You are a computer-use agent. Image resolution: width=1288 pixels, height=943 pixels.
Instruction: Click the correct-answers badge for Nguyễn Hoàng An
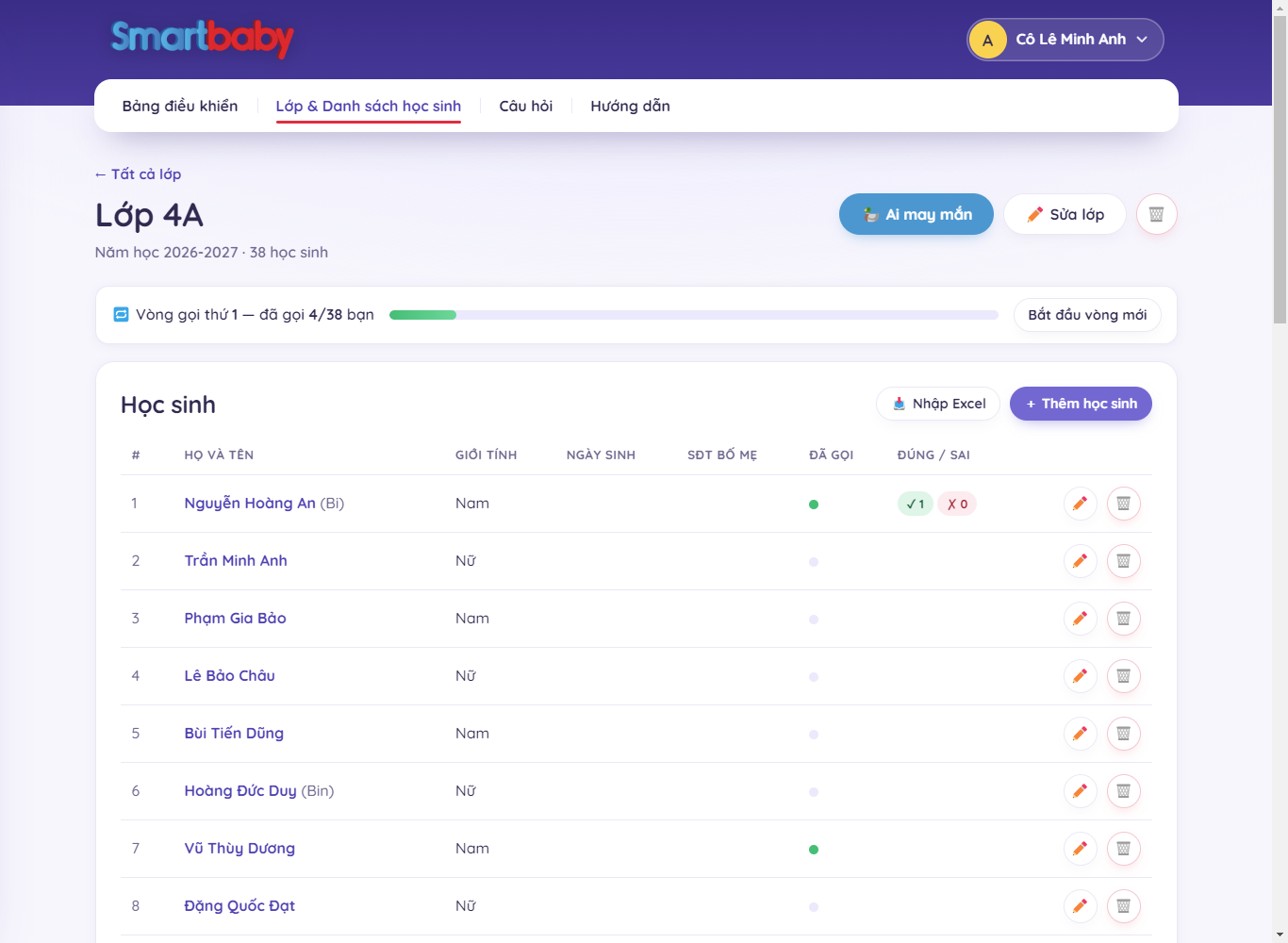coord(916,505)
